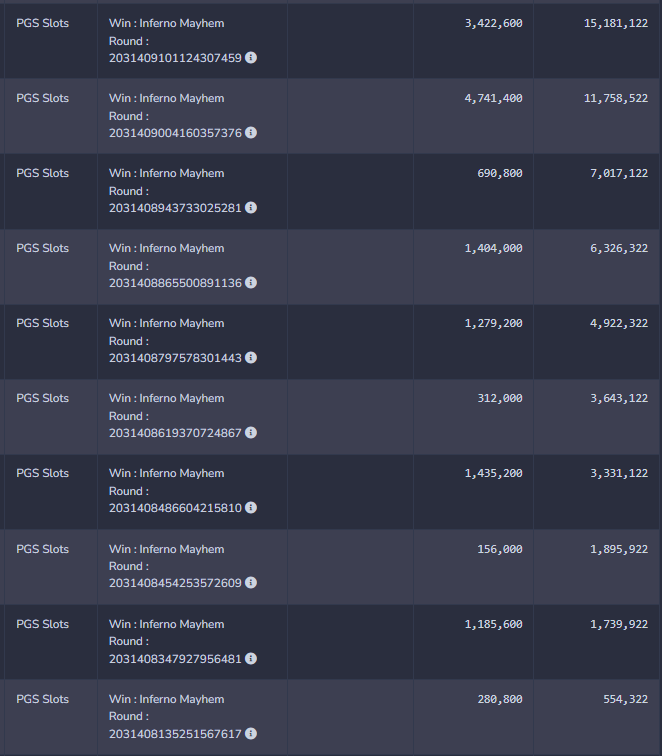Click PGS Slots label in the 1,279,200 row
This screenshot has height=756, width=662.
point(43,323)
